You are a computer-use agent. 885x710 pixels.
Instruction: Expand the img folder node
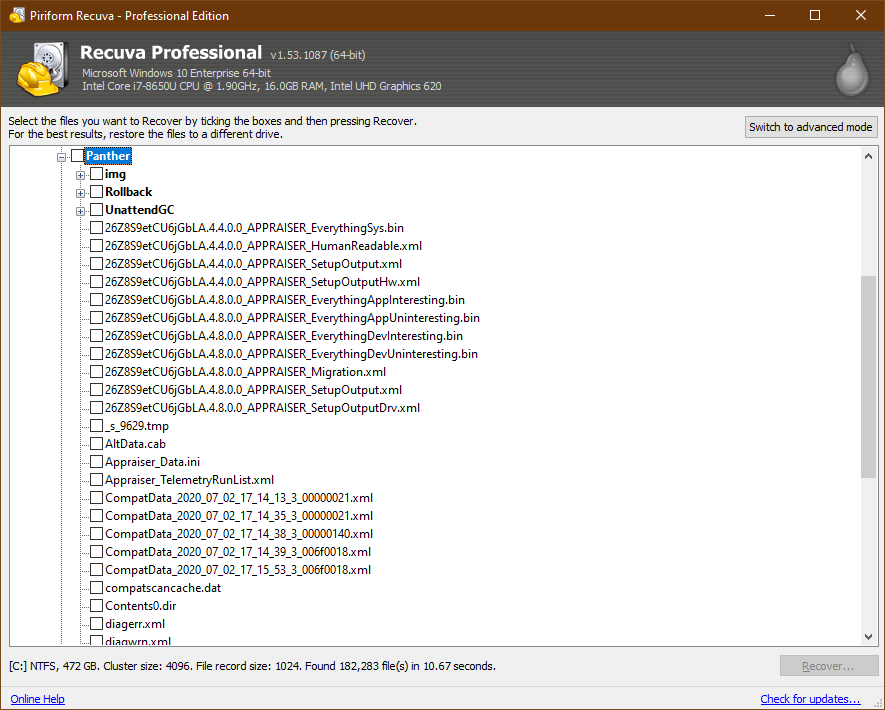point(80,175)
